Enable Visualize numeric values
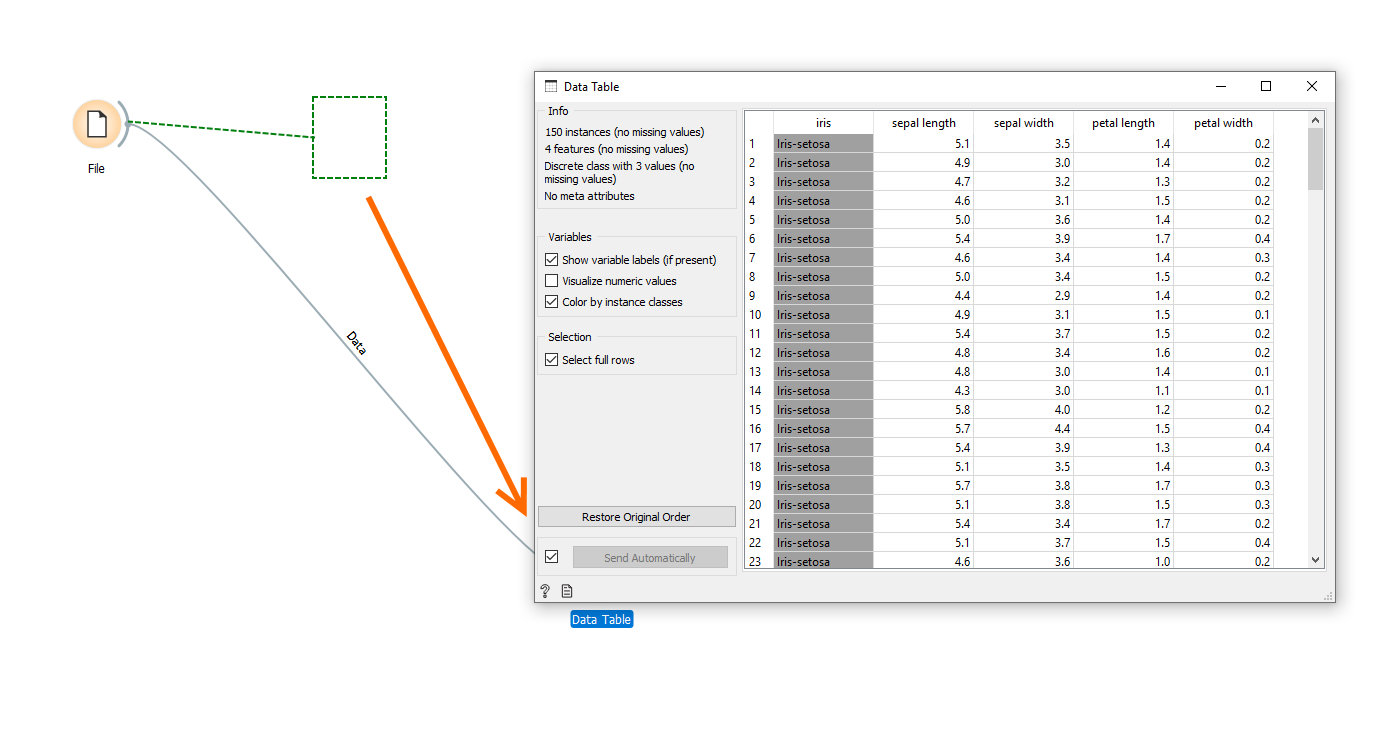This screenshot has height=742, width=1375. click(551, 281)
